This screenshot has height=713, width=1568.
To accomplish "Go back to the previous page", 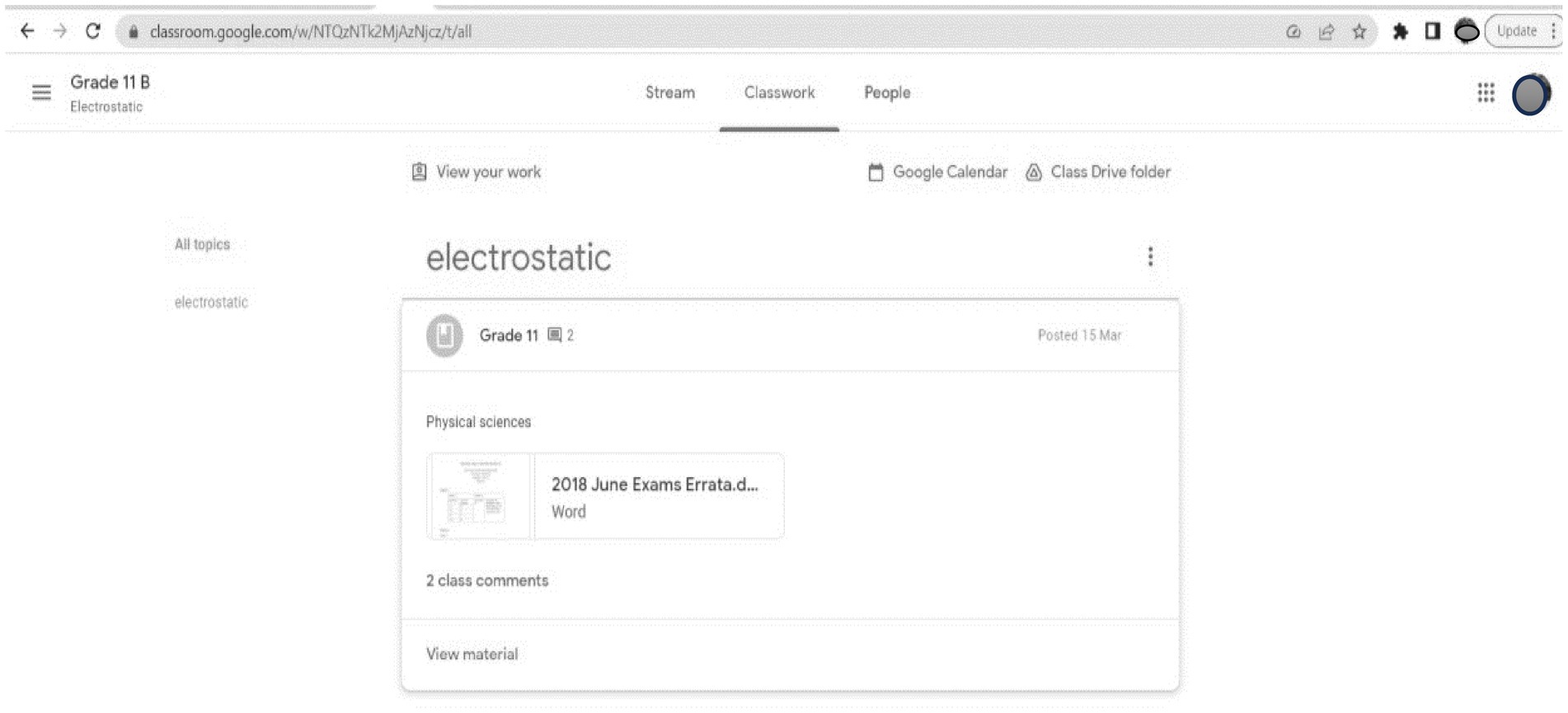I will tap(27, 31).
